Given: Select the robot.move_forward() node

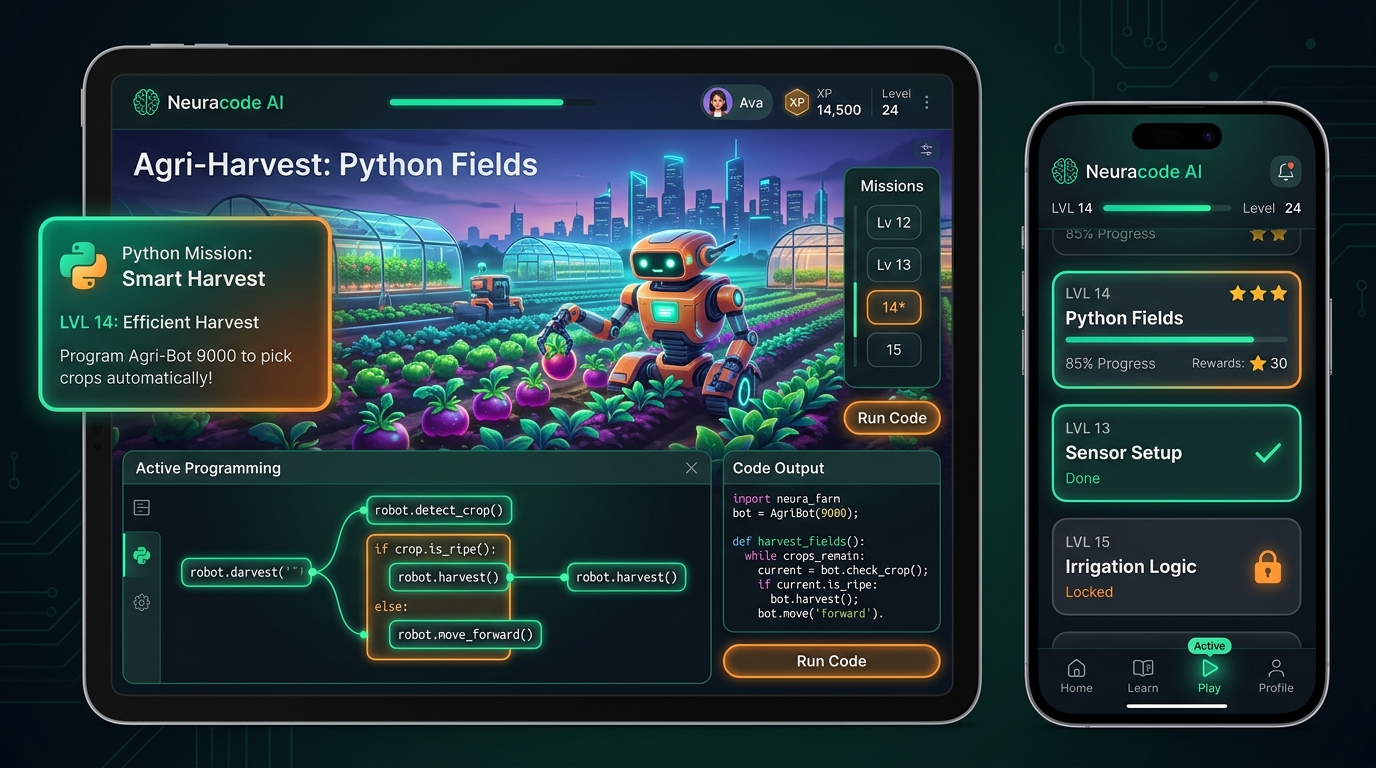Looking at the screenshot, I should coord(465,634).
